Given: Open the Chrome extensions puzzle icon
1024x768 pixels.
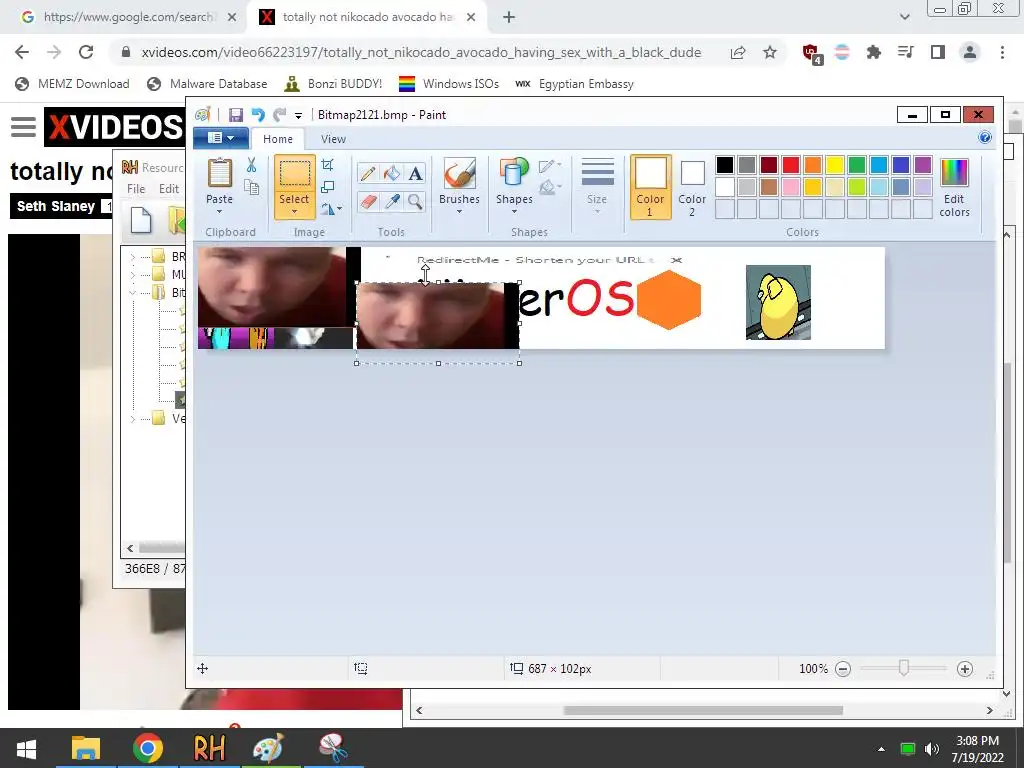Looking at the screenshot, I should pos(874,52).
